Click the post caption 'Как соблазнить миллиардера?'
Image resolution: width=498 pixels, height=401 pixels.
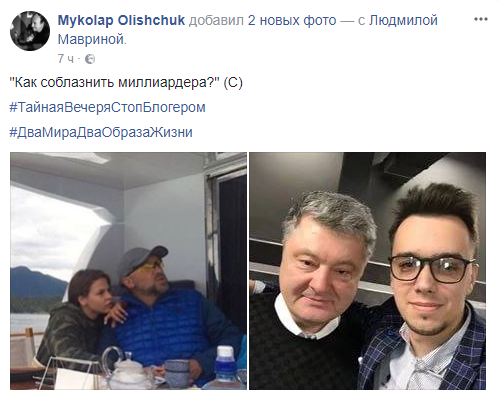114,82
